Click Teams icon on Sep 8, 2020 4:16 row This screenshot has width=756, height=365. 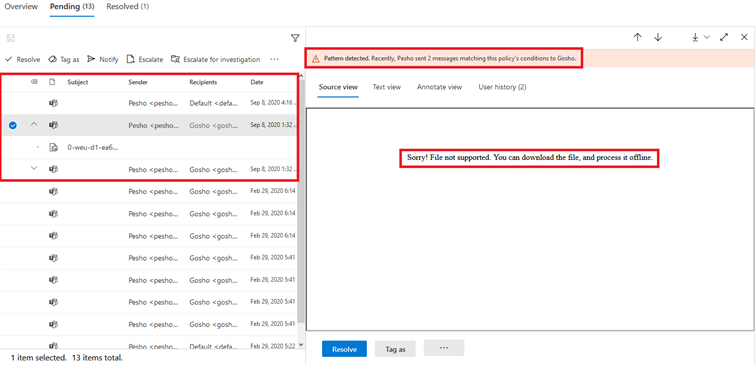(x=53, y=103)
